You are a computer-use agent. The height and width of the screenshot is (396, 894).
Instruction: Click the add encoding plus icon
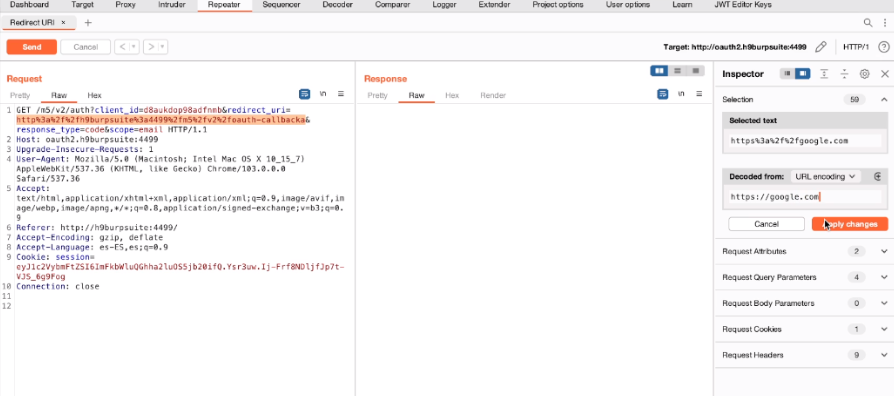(x=878, y=177)
